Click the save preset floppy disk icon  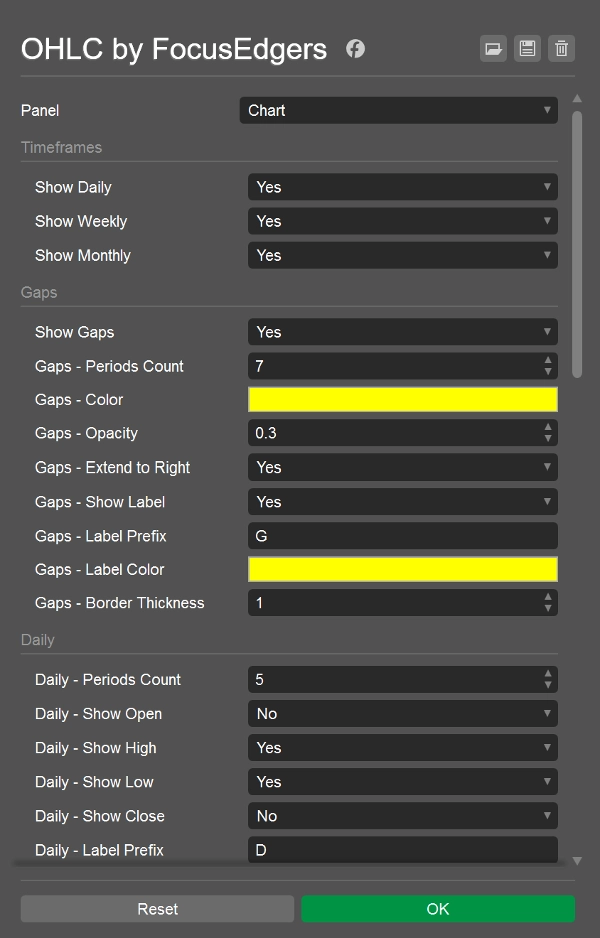[x=527, y=48]
